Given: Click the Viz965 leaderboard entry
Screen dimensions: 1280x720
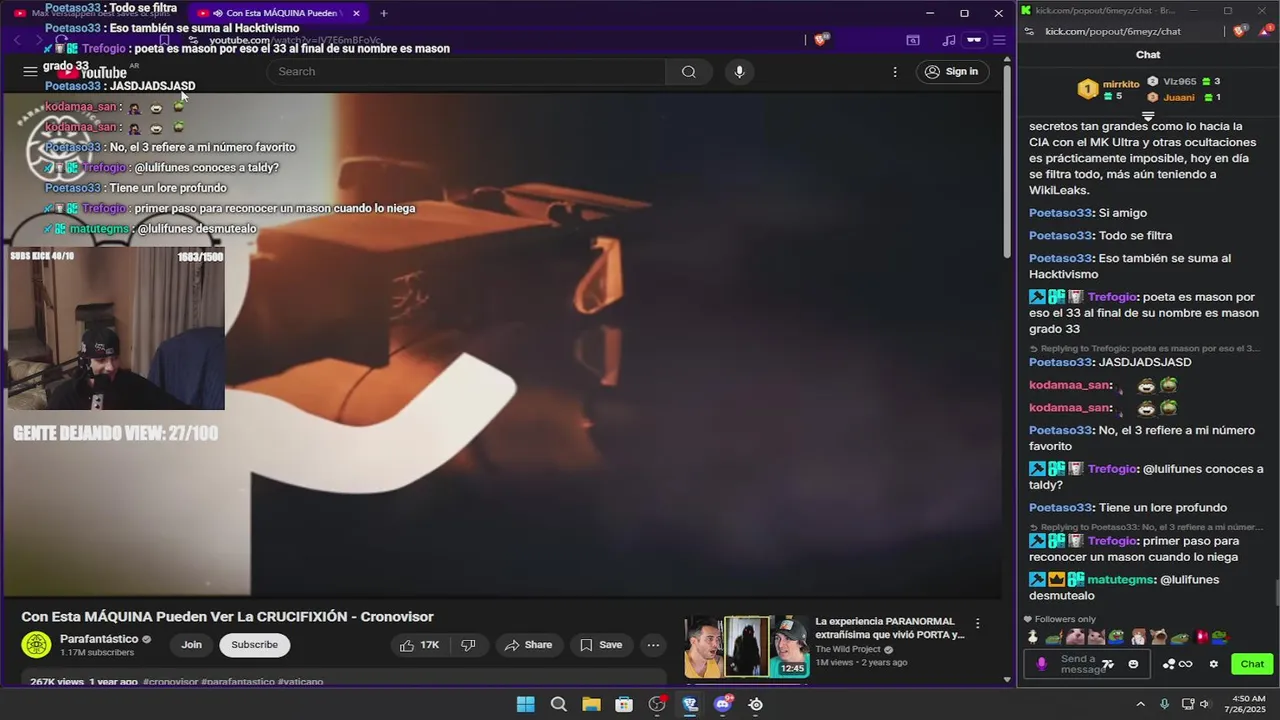Looking at the screenshot, I should click(x=1184, y=82).
